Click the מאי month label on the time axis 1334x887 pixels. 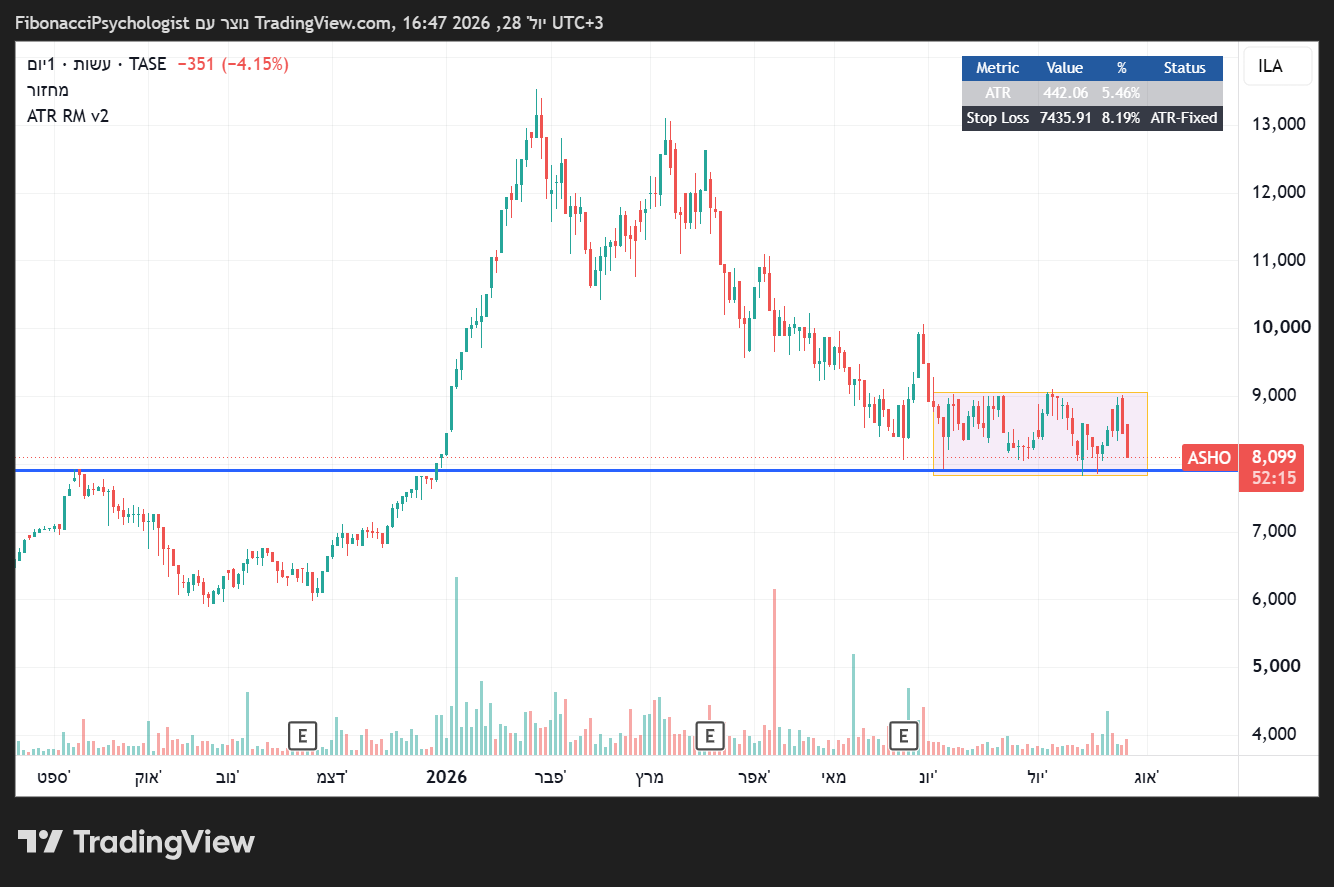pyautogui.click(x=834, y=776)
